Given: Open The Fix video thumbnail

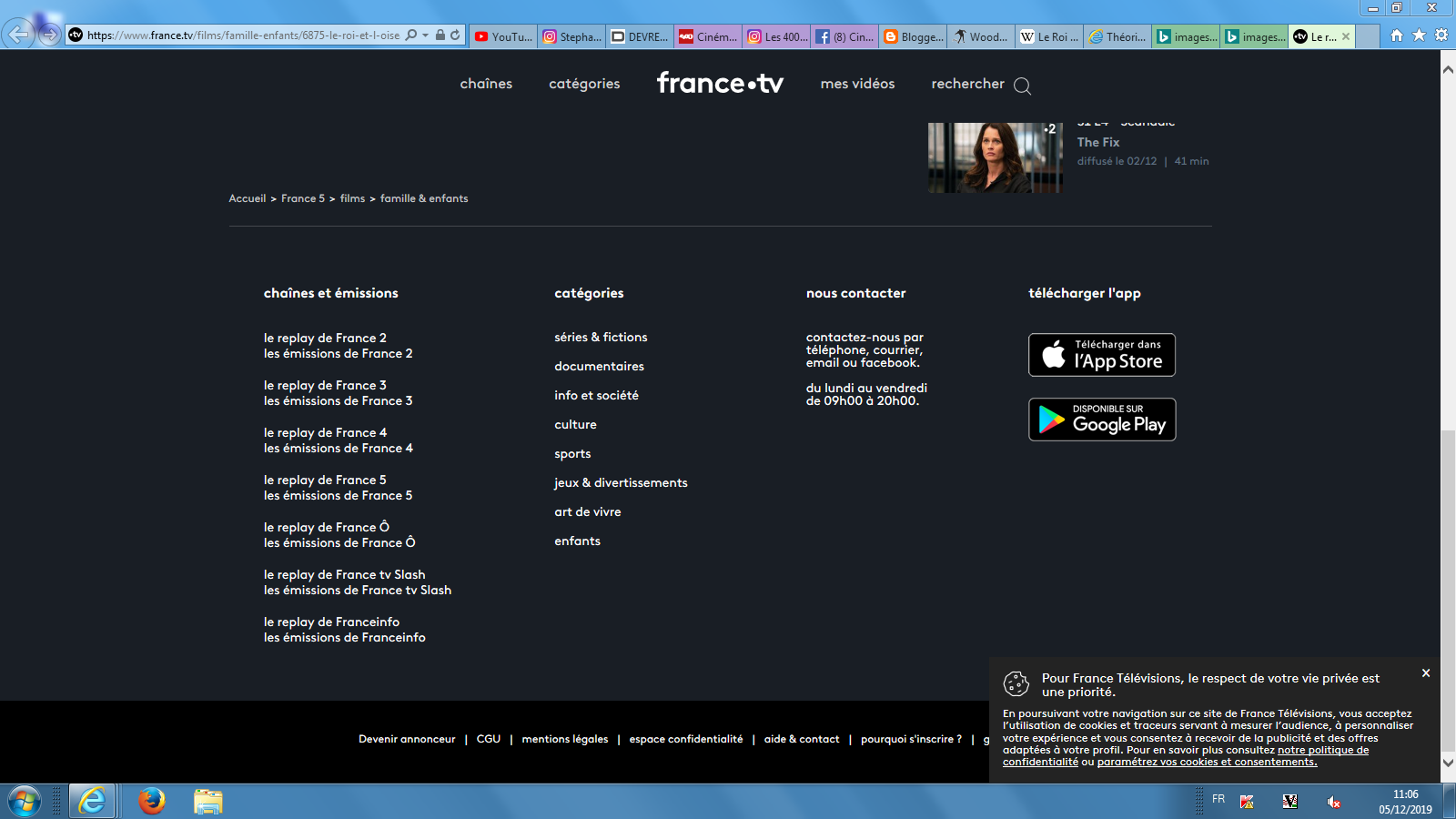Looking at the screenshot, I should pyautogui.click(x=996, y=157).
